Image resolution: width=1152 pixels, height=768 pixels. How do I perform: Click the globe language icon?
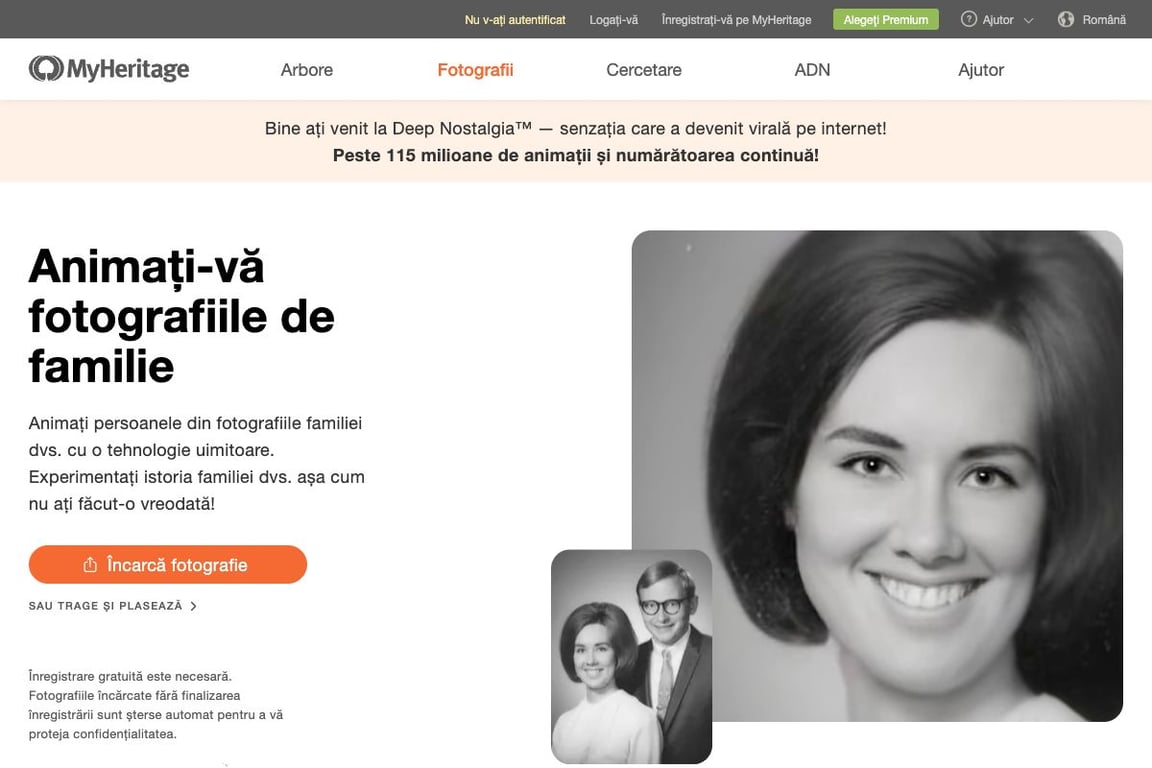pos(1065,19)
